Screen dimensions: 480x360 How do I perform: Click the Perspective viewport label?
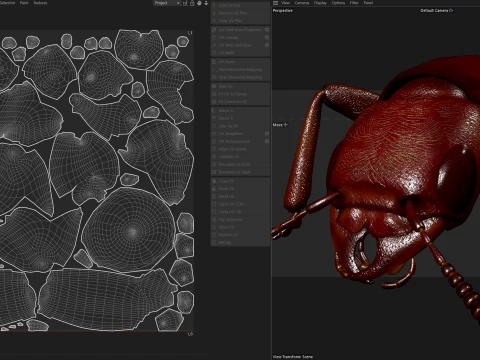[x=283, y=11]
